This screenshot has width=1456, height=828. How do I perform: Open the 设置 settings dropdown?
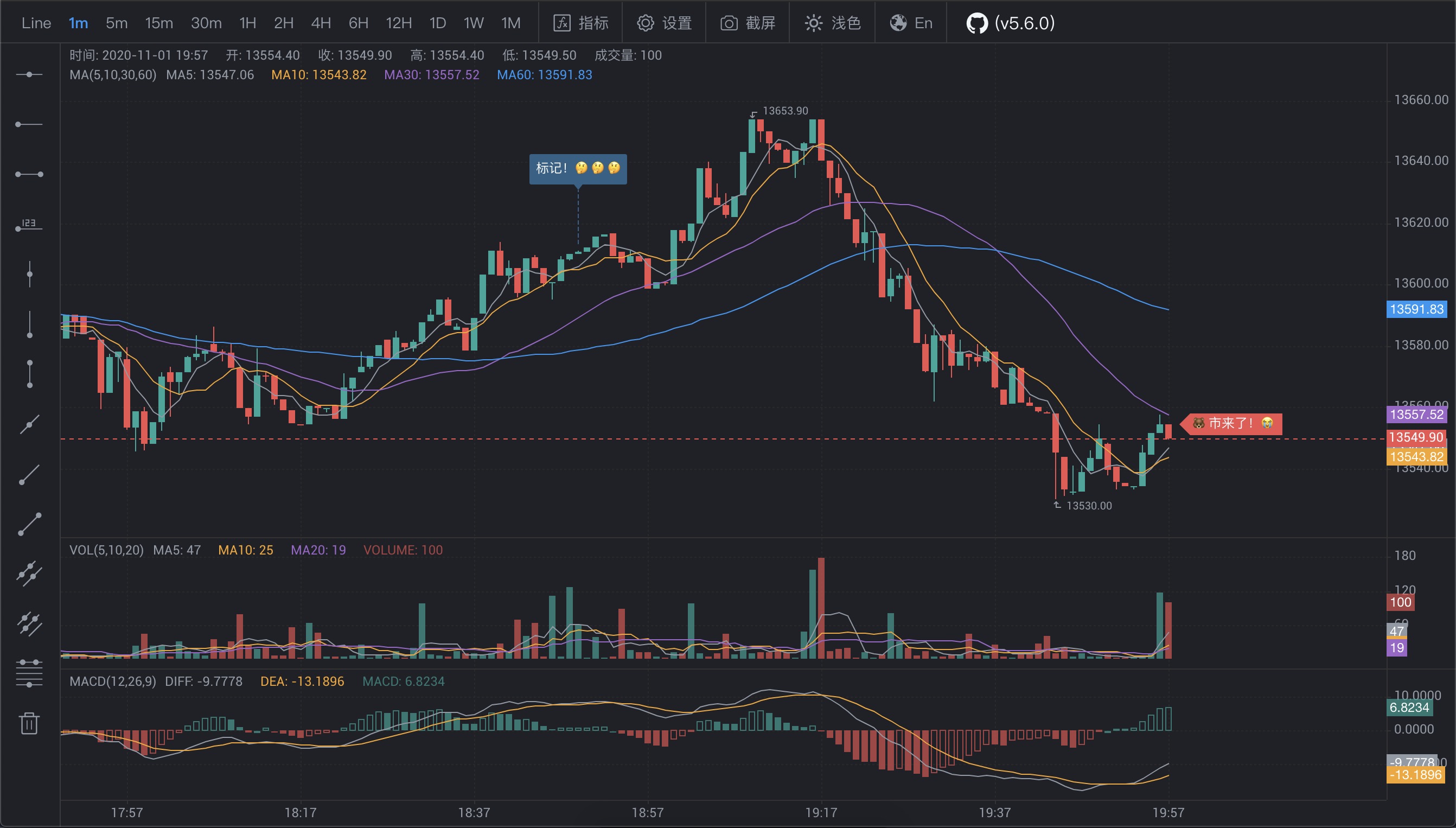664,23
